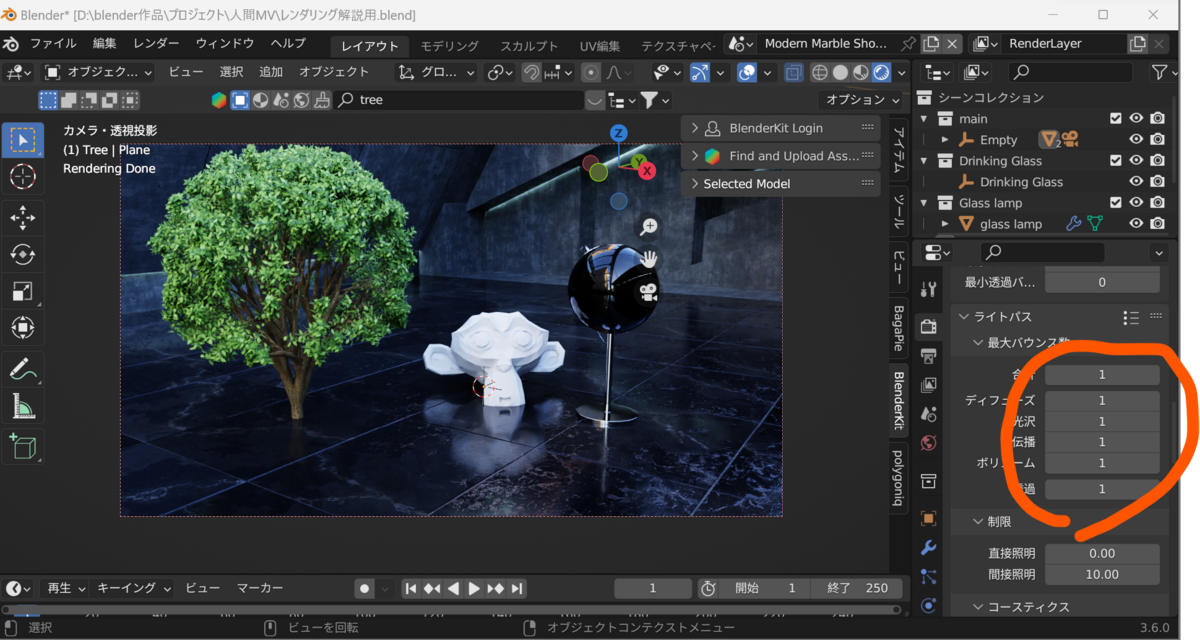Click the 間接照明 value field
Viewport: 1200px width, 640px height.
coord(1102,574)
